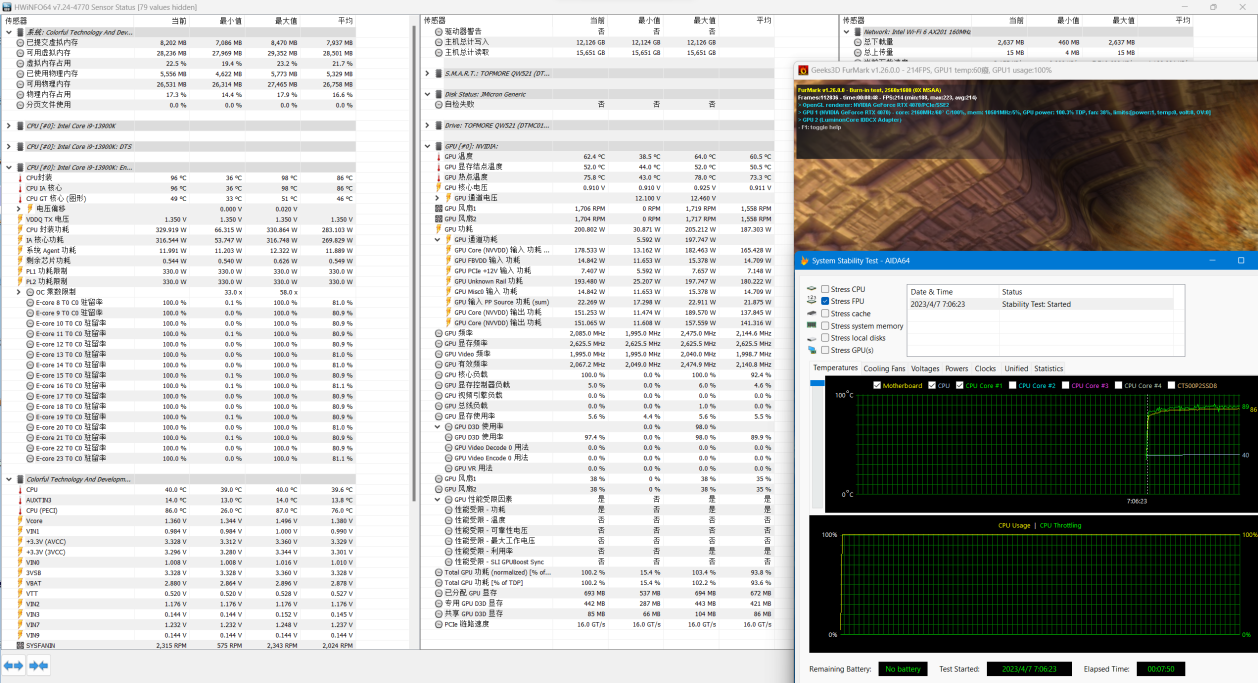Click the memory chip icon beside Stress system memory
The image size is (1258, 683).
[812, 326]
